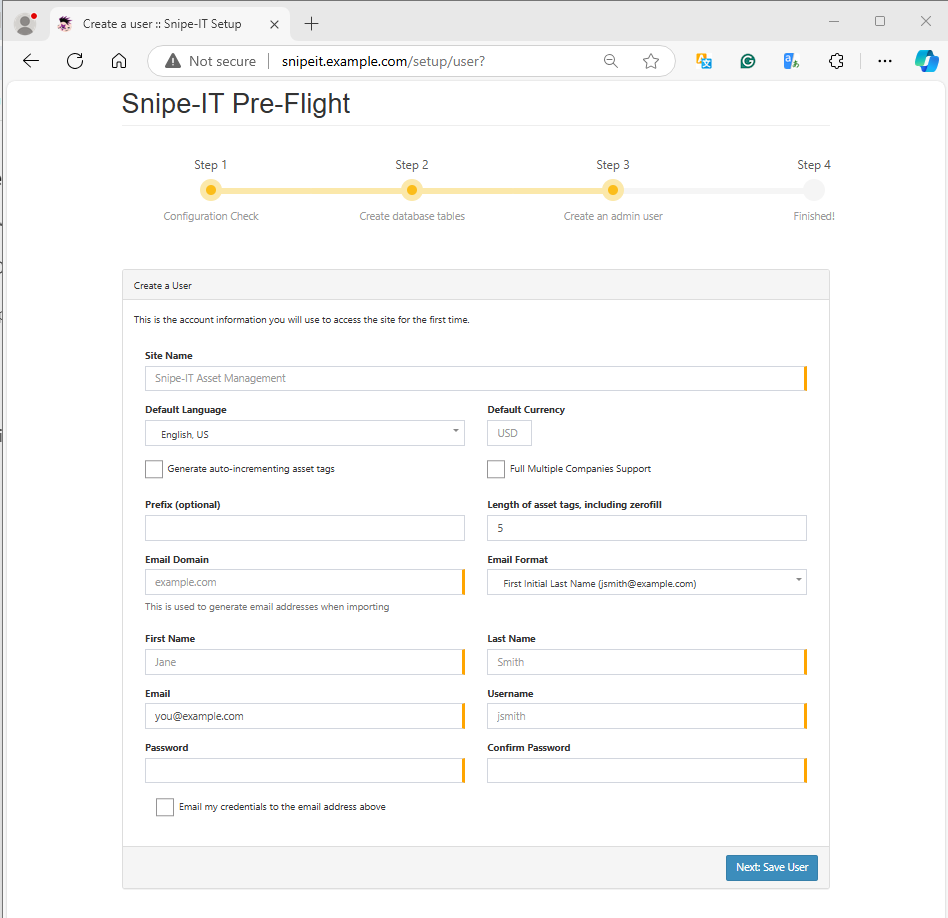Click the Step 3 admin user marker
The height and width of the screenshot is (918, 948).
[612, 190]
